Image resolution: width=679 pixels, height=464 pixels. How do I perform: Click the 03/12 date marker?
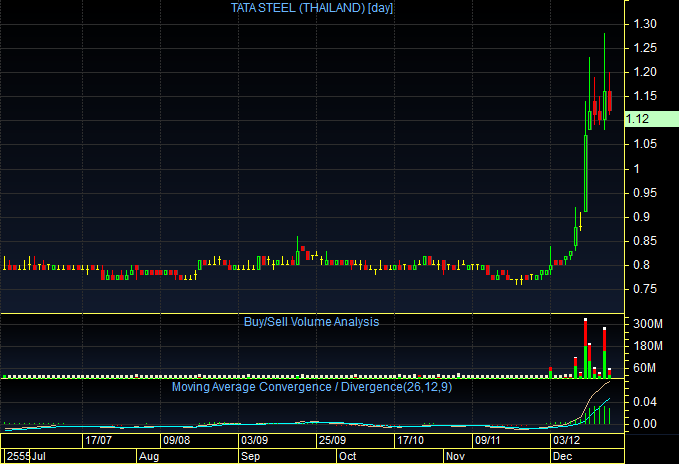(566, 441)
